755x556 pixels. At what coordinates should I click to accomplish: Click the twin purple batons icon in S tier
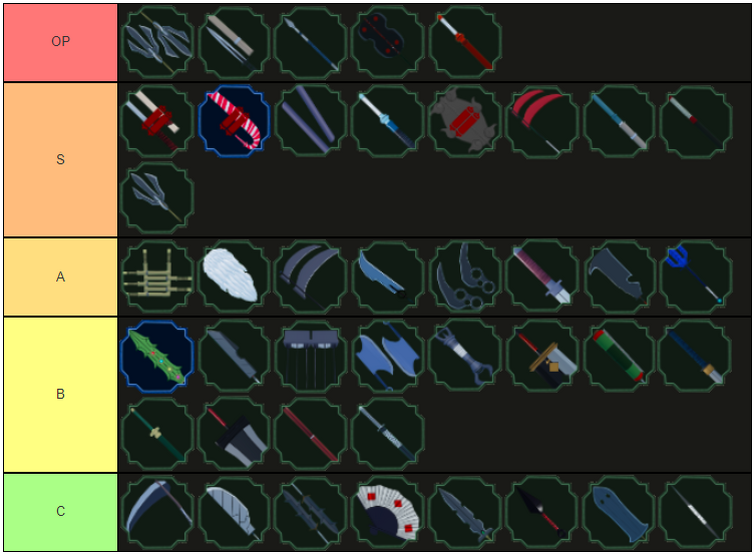311,121
